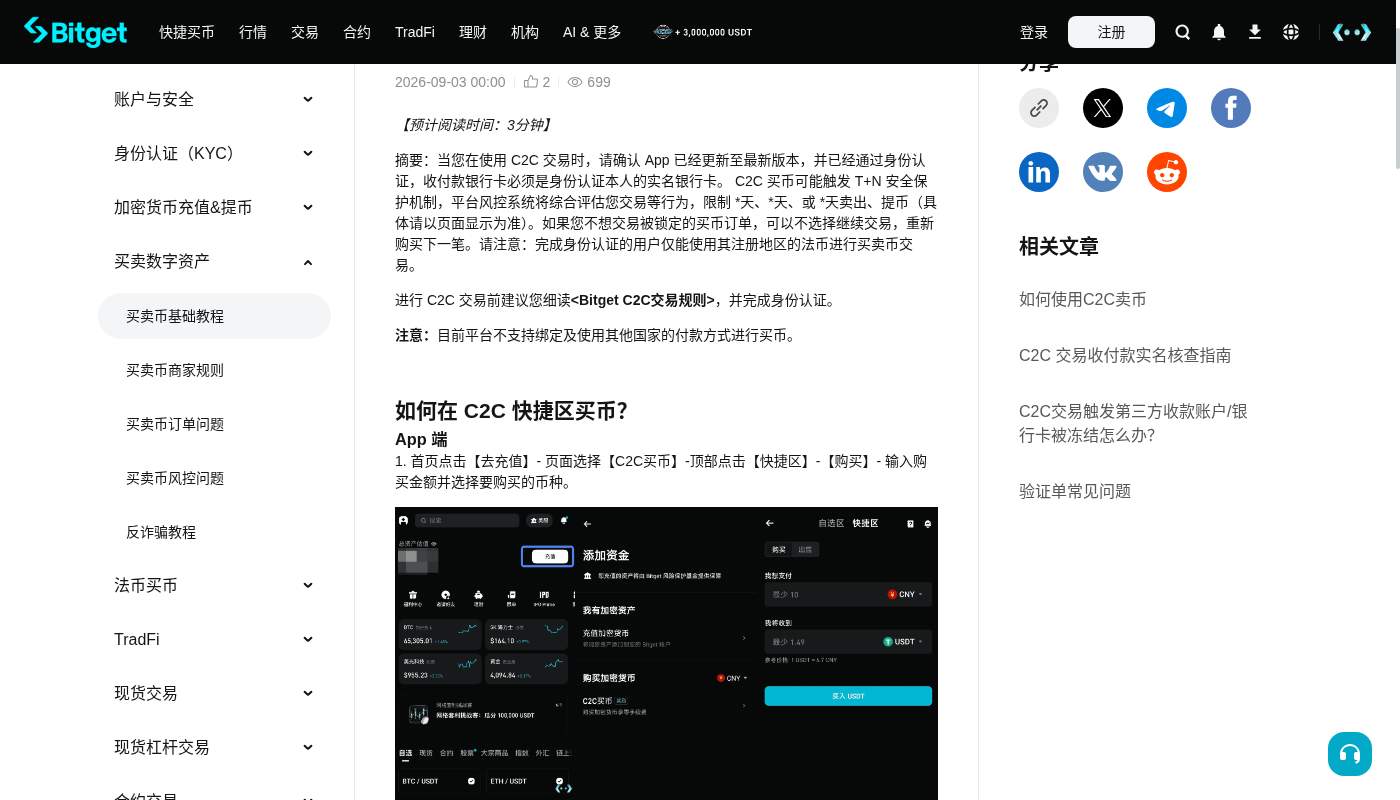Expand 加密货币充值&提币 section
Image resolution: width=1400 pixels, height=800 pixels.
click(x=214, y=207)
